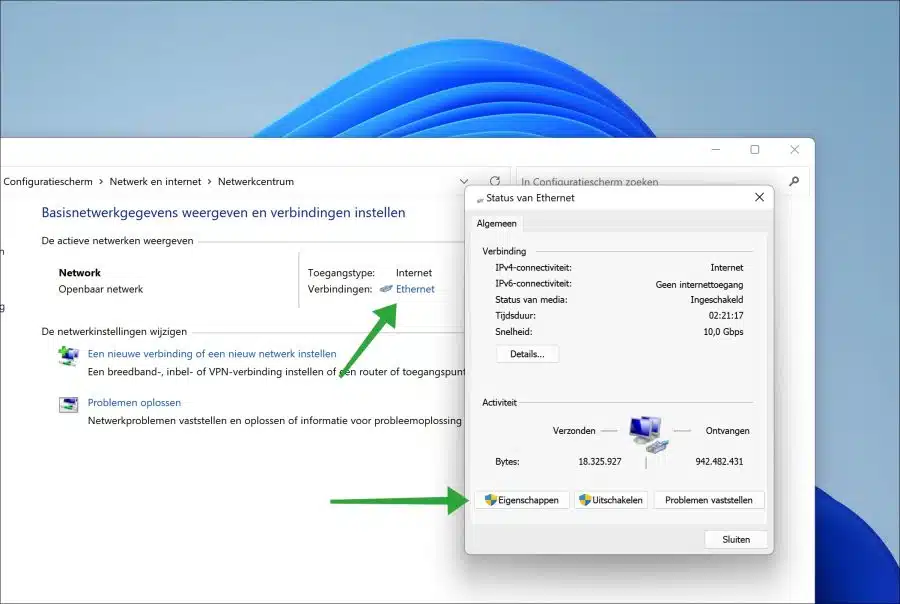Image resolution: width=900 pixels, height=604 pixels.
Task: Open 'Een nieuwe verbinding of een nieuw netwerk instellen'
Action: (212, 354)
